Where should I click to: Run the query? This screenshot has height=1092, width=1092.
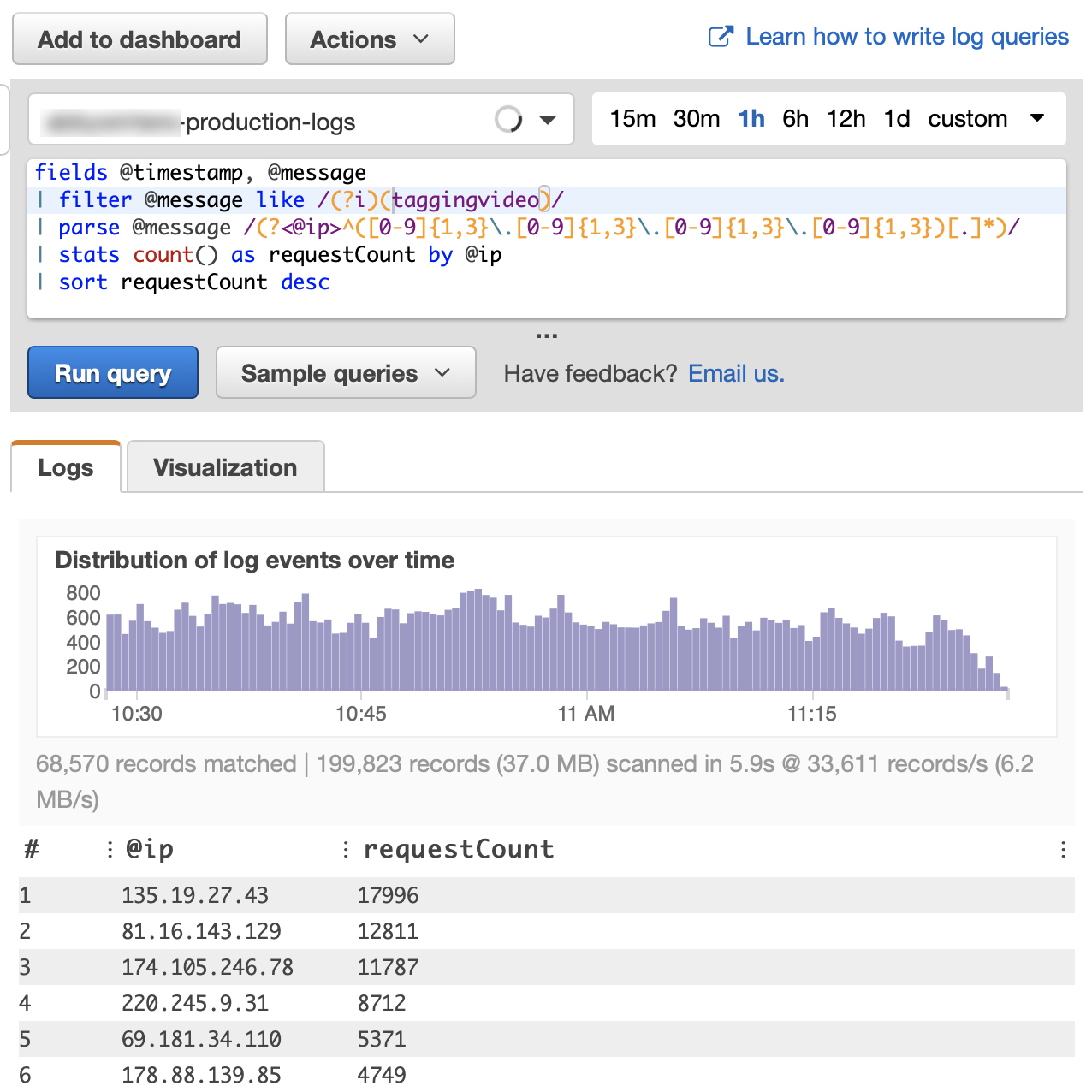tap(113, 372)
